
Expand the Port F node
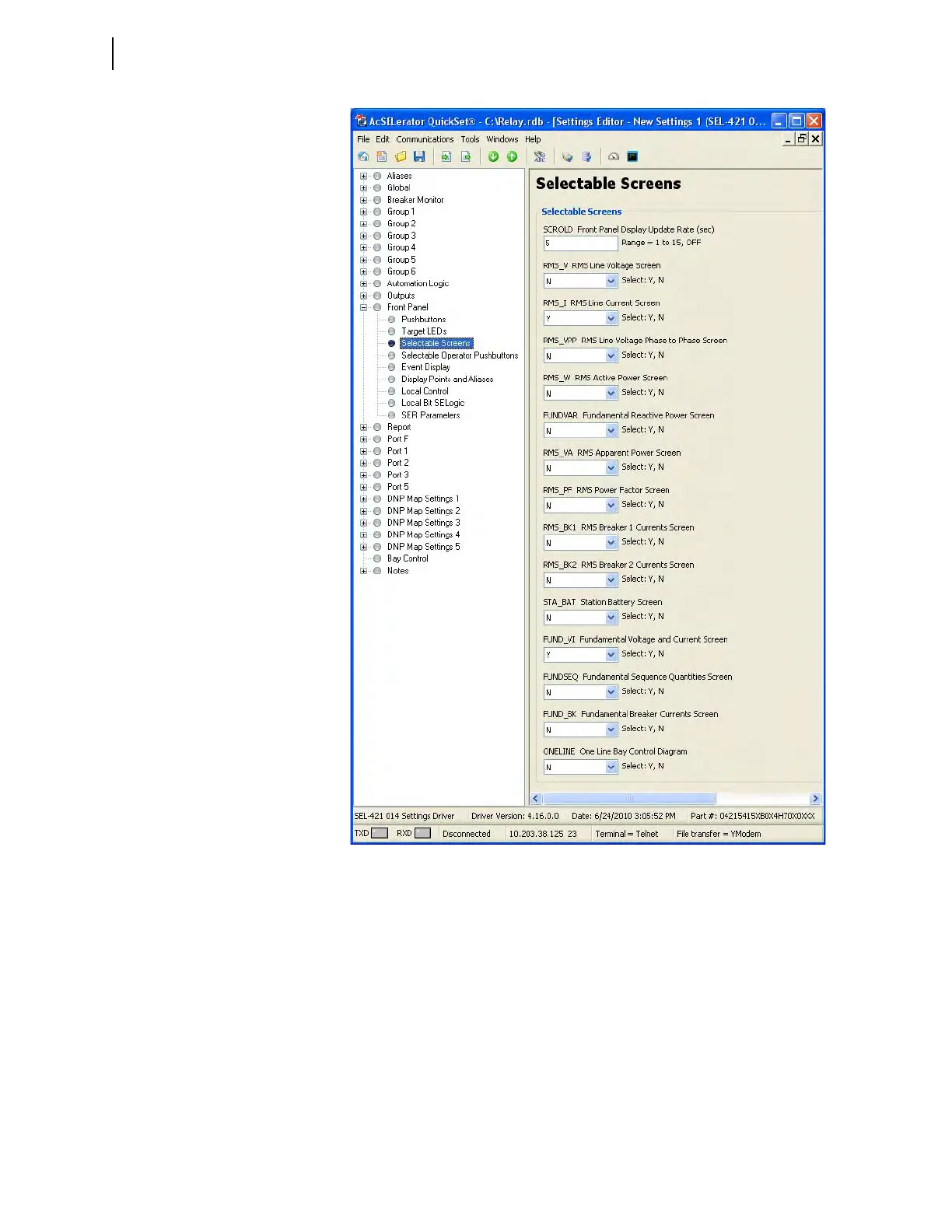[363, 439]
